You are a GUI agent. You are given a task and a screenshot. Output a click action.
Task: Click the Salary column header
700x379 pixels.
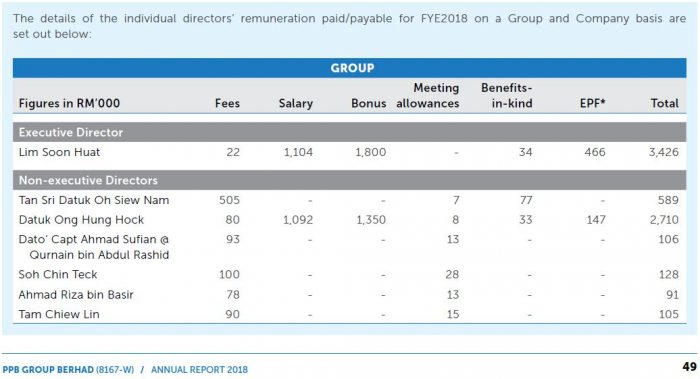(296, 103)
